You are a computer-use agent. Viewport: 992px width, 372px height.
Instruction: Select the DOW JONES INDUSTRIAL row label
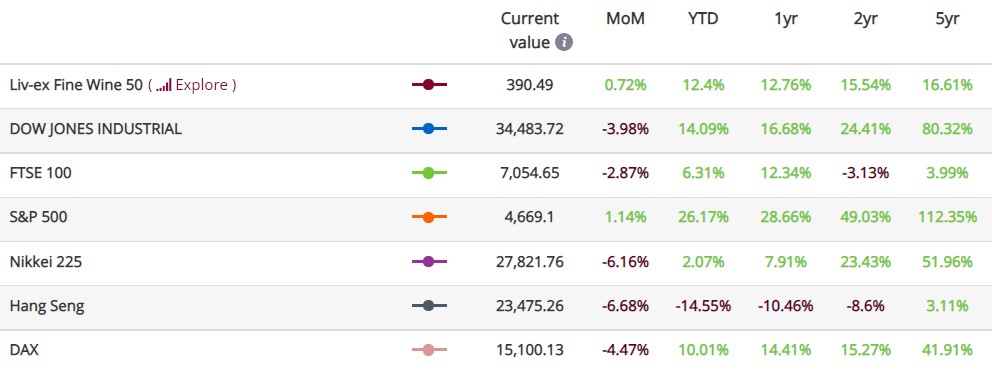96,129
